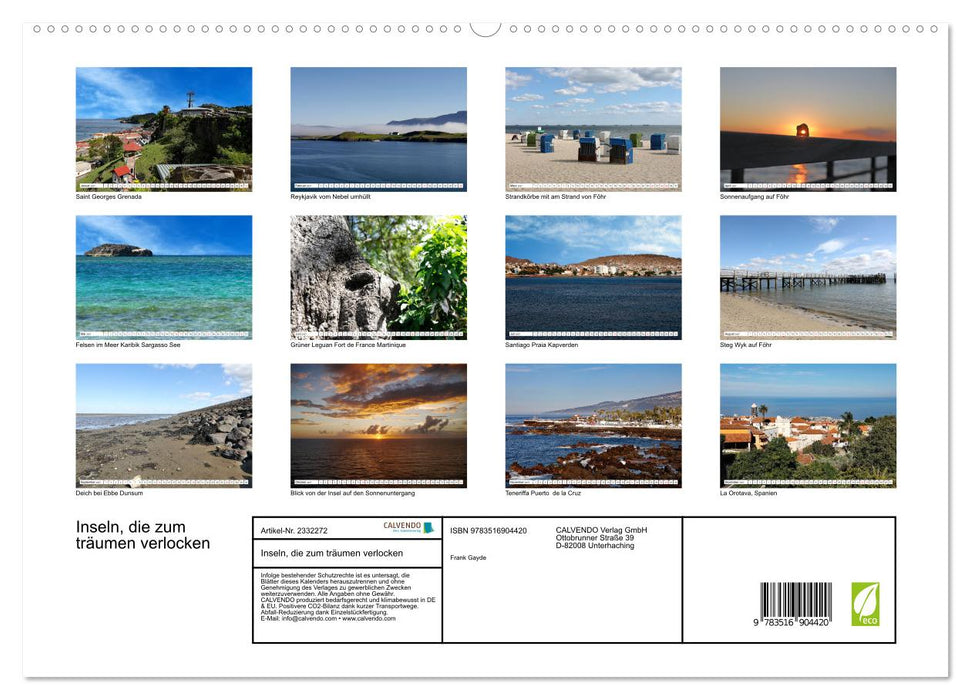Click the Santiago Praia Kapverden picture
Viewport: 971px width, 700px height.
[593, 277]
